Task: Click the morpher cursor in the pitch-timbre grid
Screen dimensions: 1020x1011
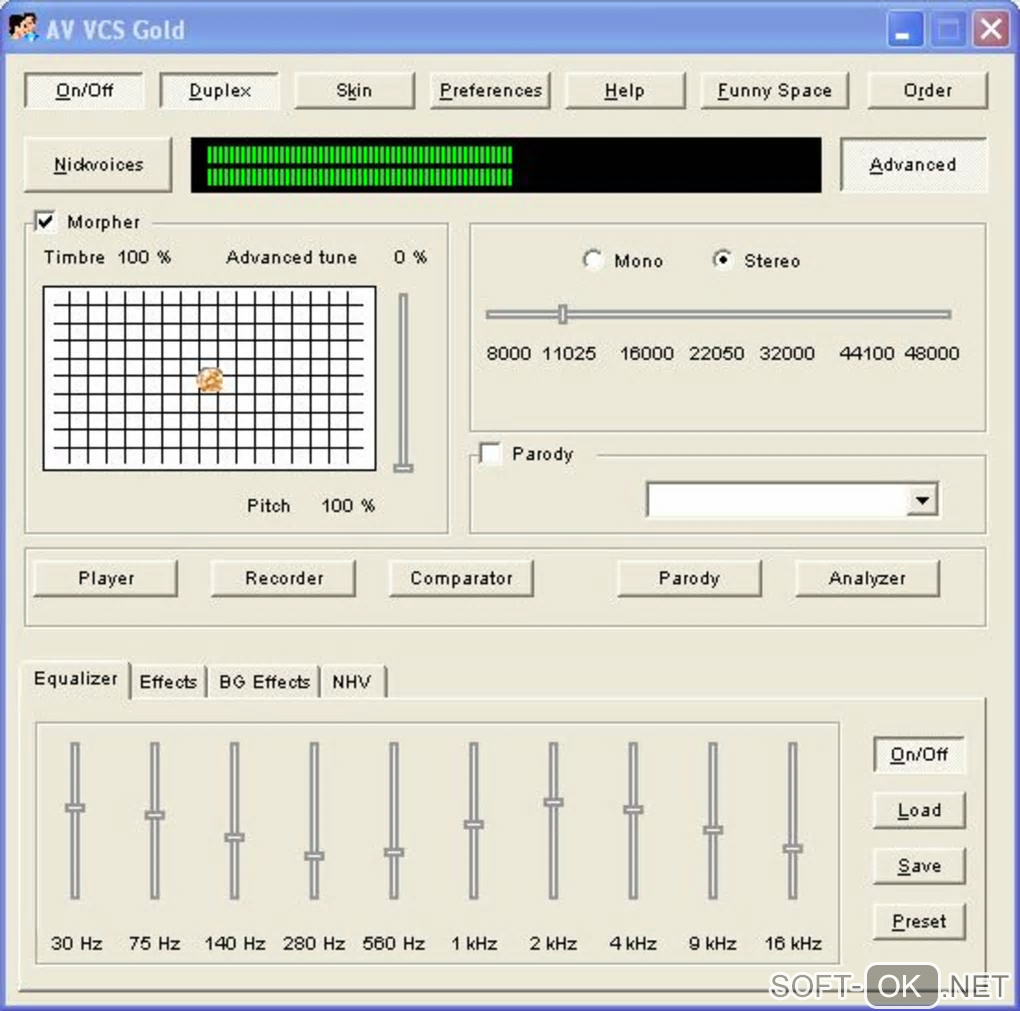Action: [210, 380]
